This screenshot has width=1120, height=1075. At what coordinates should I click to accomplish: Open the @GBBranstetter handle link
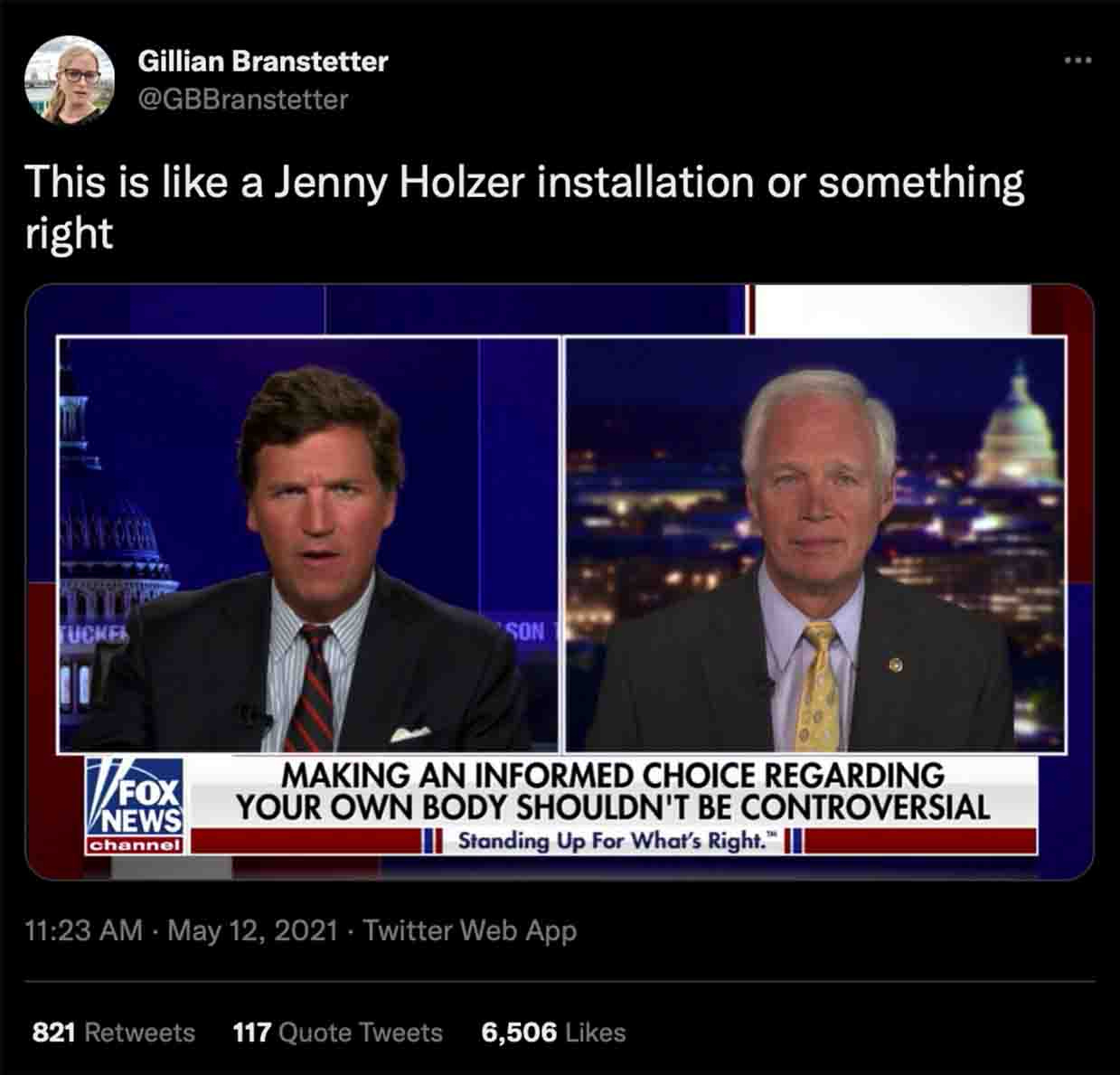click(x=242, y=99)
